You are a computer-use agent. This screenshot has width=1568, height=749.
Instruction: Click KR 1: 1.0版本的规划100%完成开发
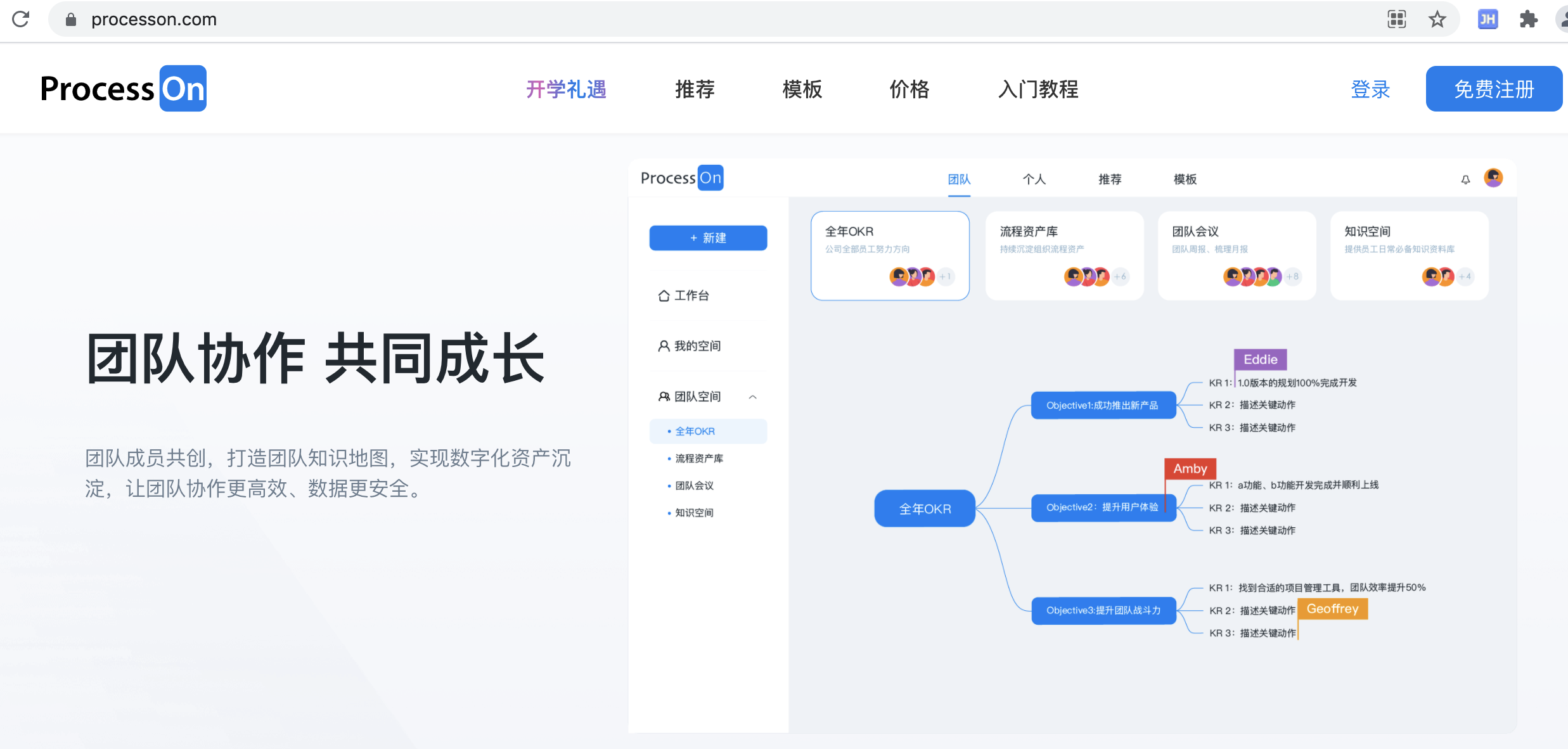tap(1283, 383)
